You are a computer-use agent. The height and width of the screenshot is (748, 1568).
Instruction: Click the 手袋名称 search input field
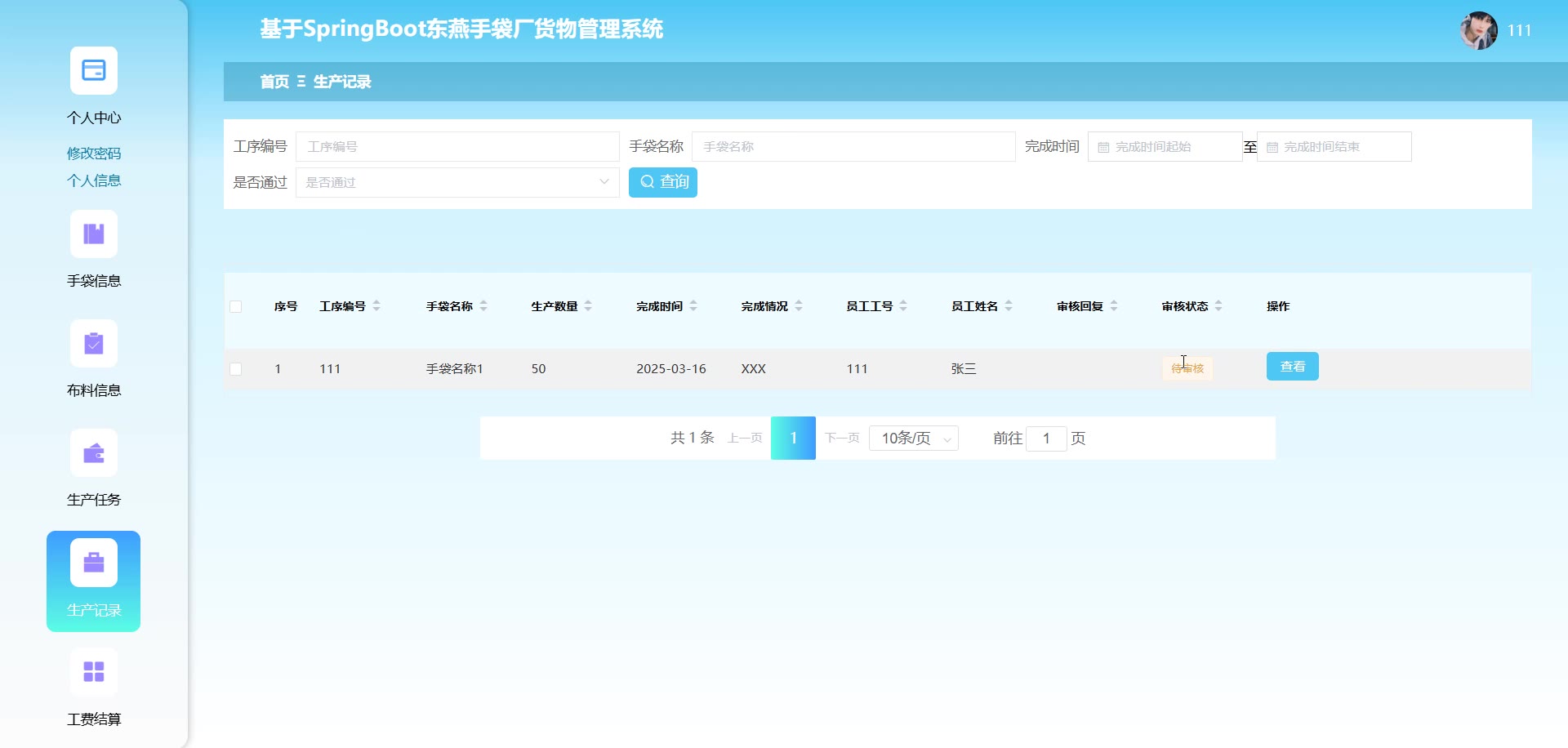coord(853,147)
